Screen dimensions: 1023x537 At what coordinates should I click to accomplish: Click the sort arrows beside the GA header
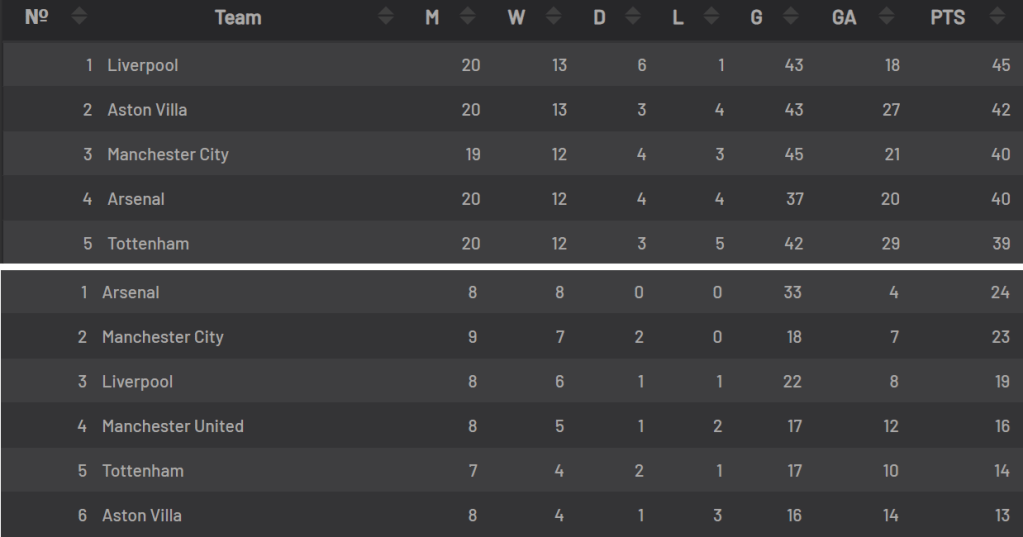click(886, 17)
